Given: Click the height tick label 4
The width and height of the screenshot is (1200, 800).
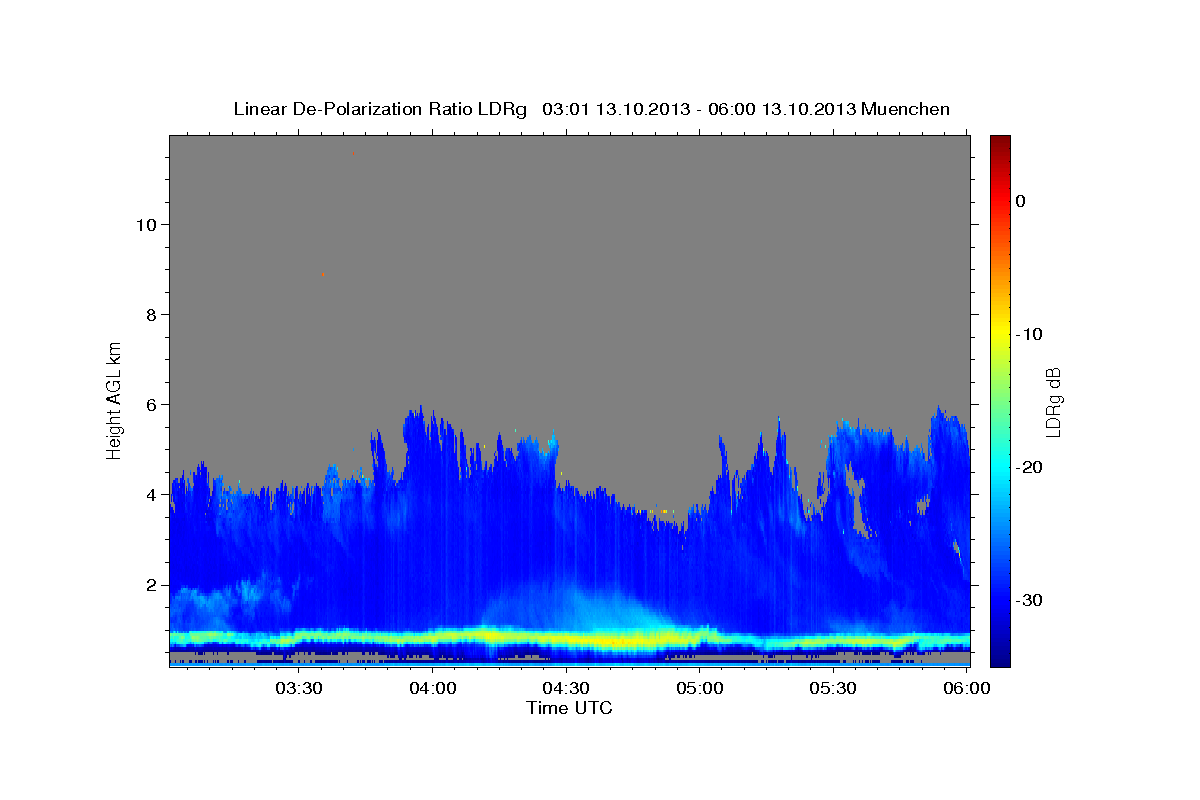Looking at the screenshot, I should pos(150,495).
